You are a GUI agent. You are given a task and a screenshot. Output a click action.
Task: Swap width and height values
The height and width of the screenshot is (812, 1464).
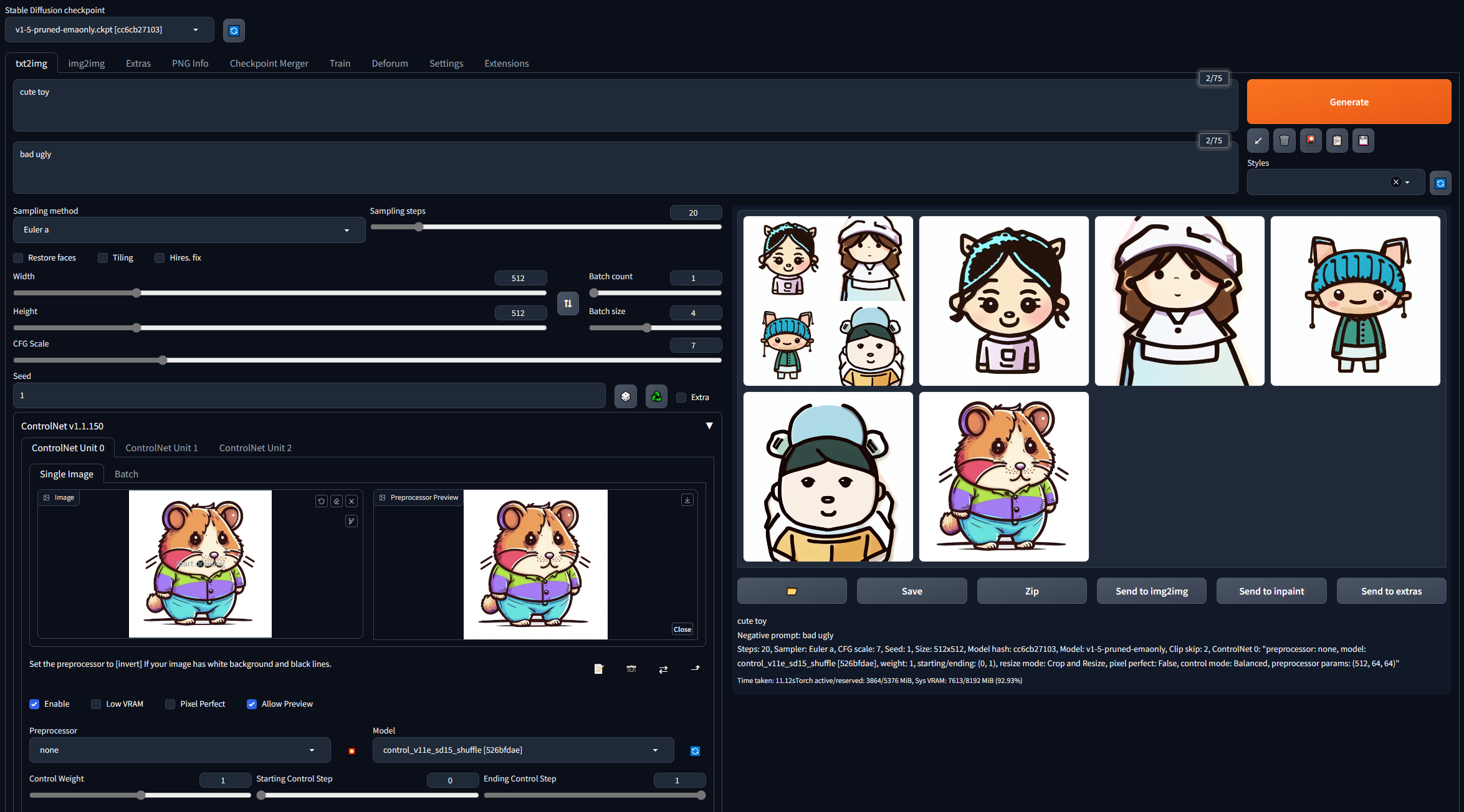(568, 303)
